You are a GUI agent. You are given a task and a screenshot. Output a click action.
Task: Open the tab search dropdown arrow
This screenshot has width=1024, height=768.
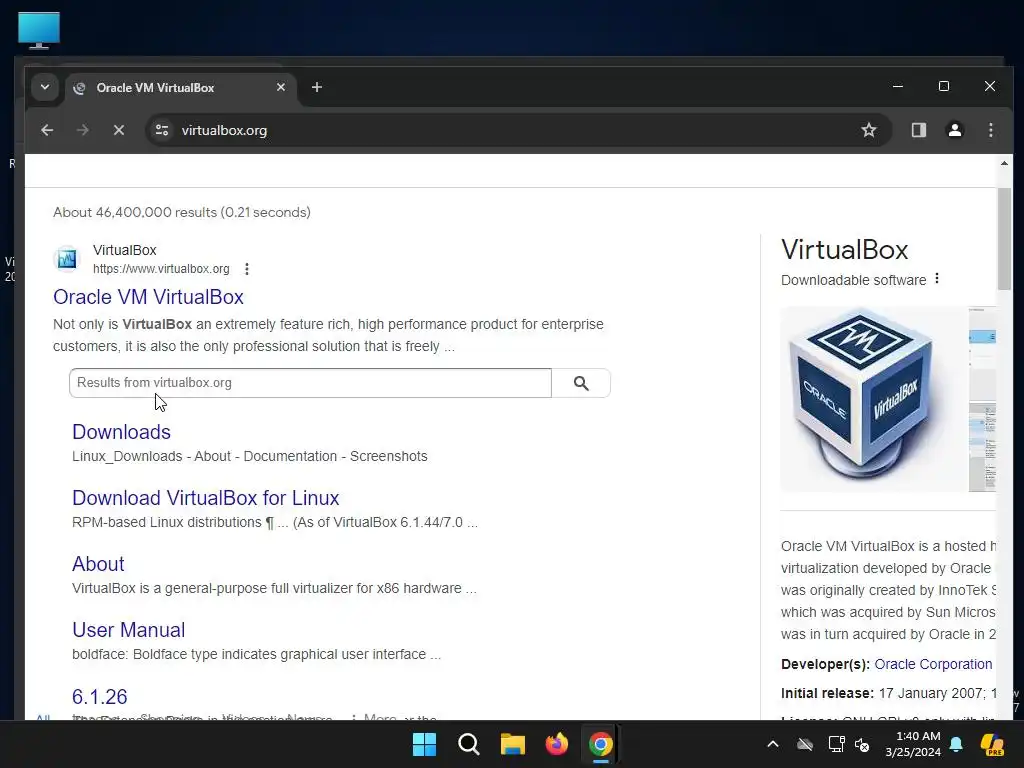pyautogui.click(x=45, y=87)
